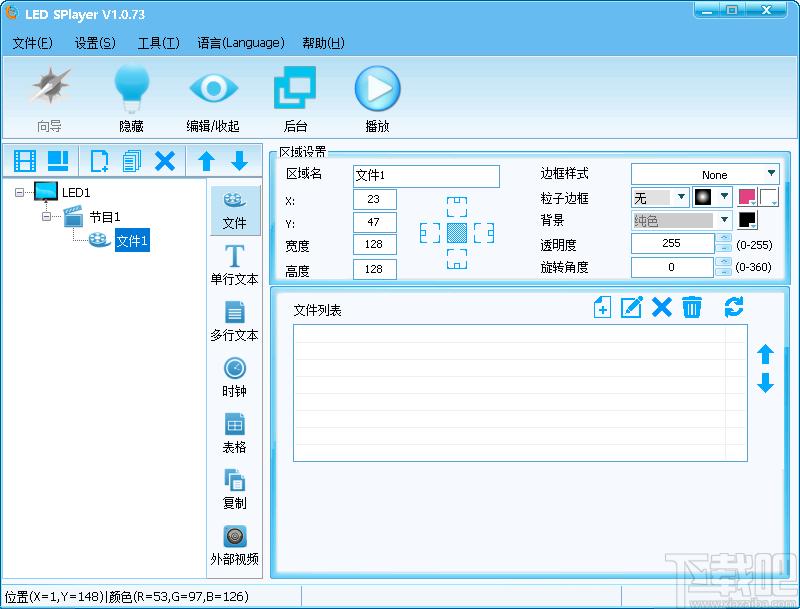Viewport: 800px width, 609px height.
Task: Move tree item up with arrow
Action: coord(206,161)
